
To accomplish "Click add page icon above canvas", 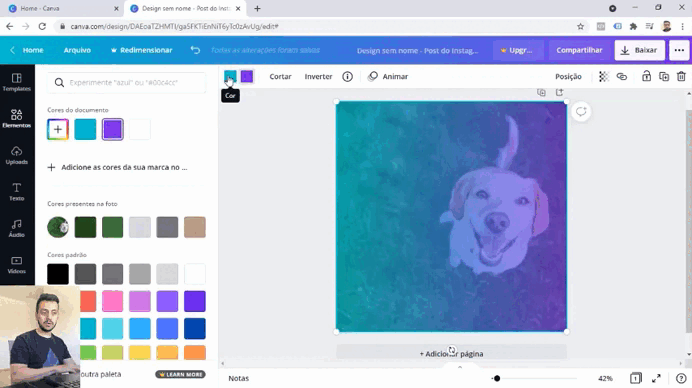I will [559, 92].
